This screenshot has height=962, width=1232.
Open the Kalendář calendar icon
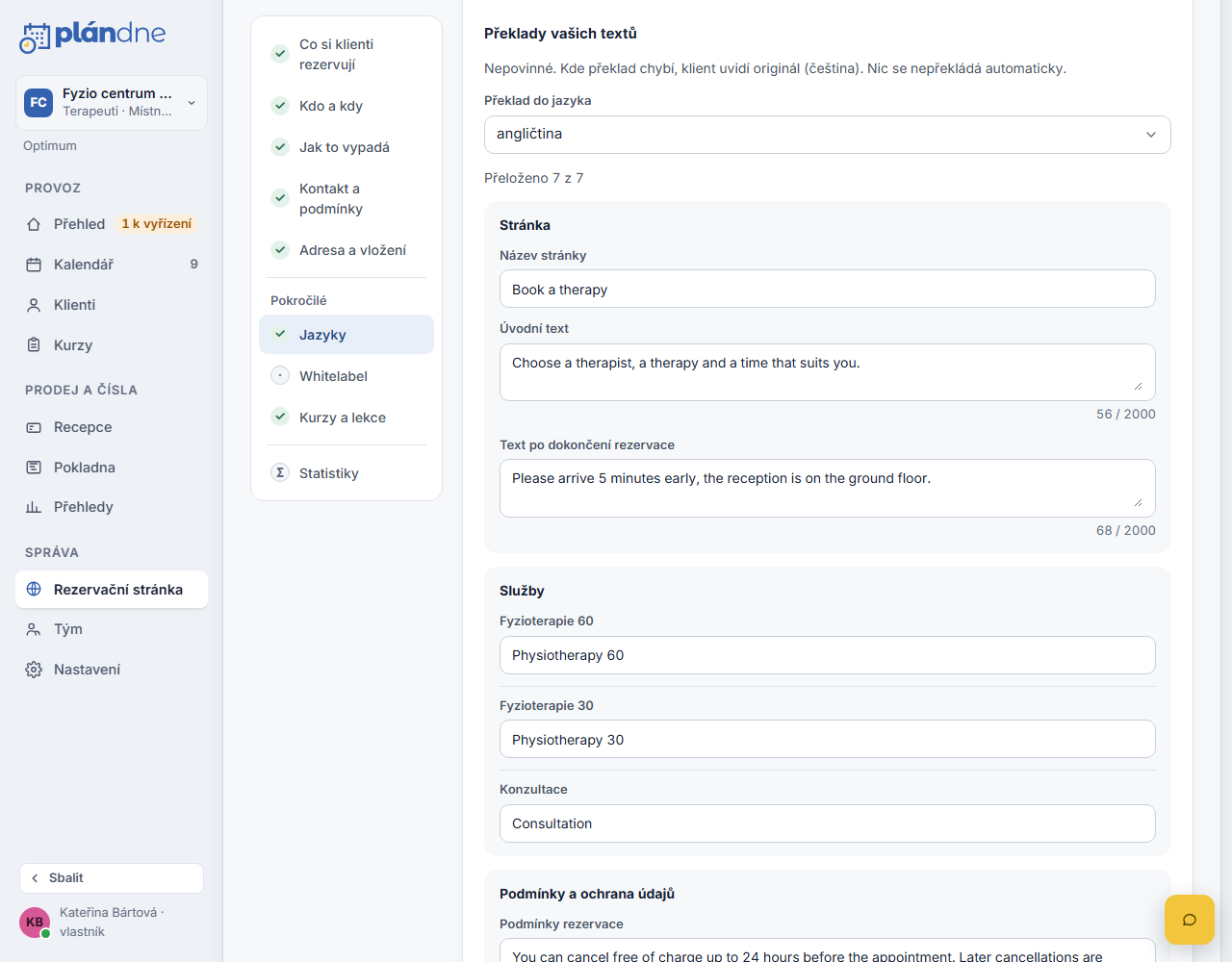[34, 265]
